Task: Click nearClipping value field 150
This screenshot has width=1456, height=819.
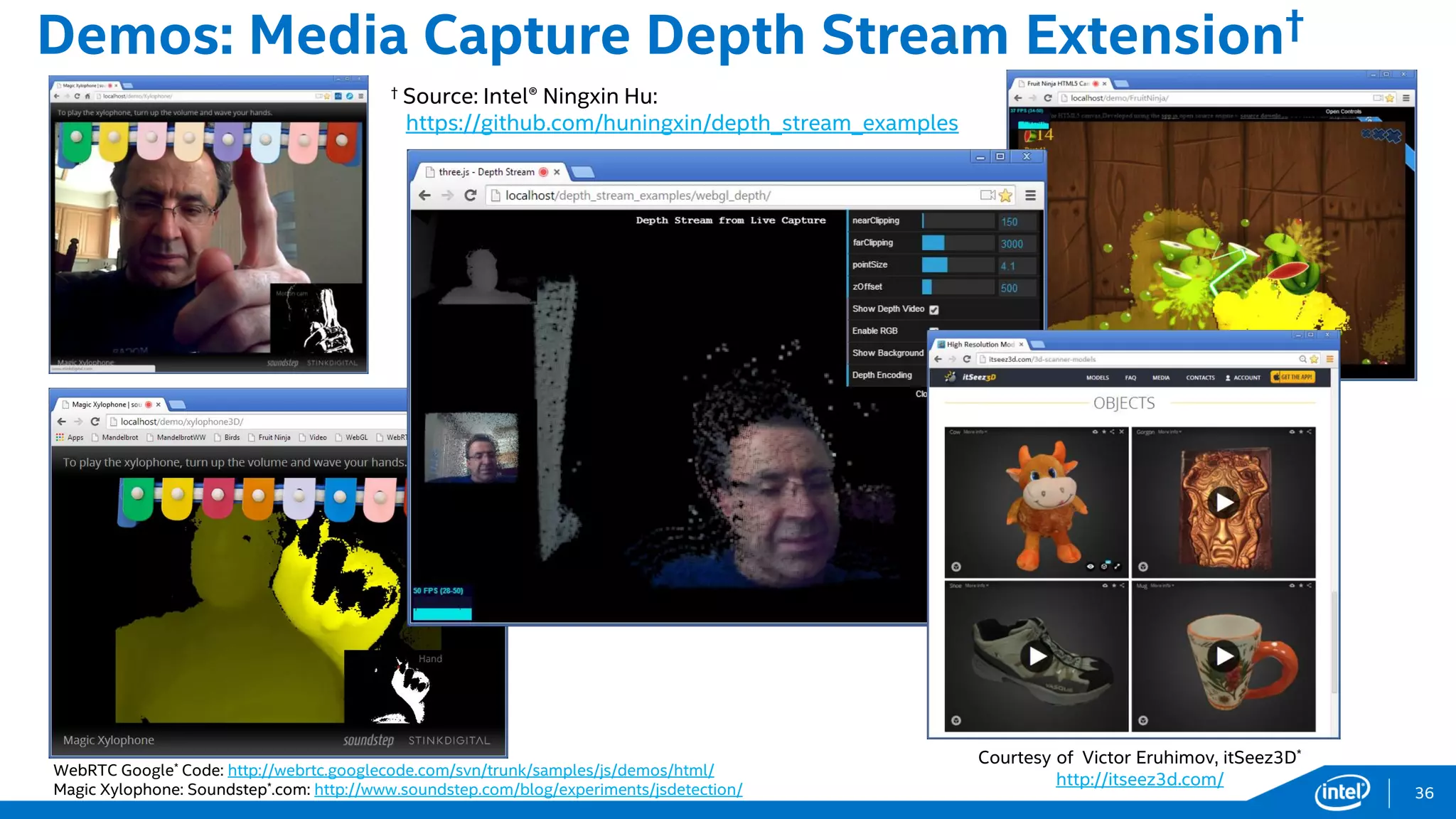Action: point(1017,222)
